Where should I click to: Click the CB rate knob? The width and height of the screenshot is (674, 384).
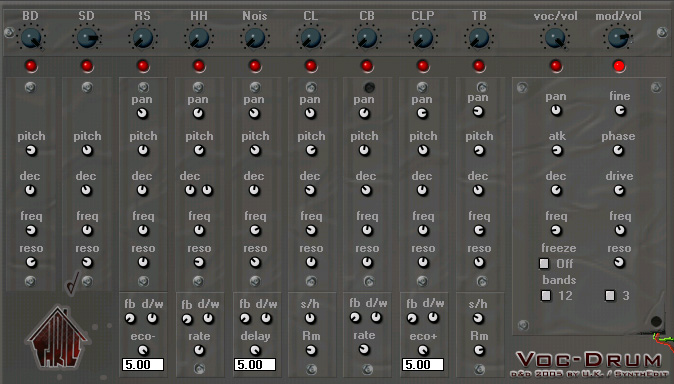click(364, 349)
